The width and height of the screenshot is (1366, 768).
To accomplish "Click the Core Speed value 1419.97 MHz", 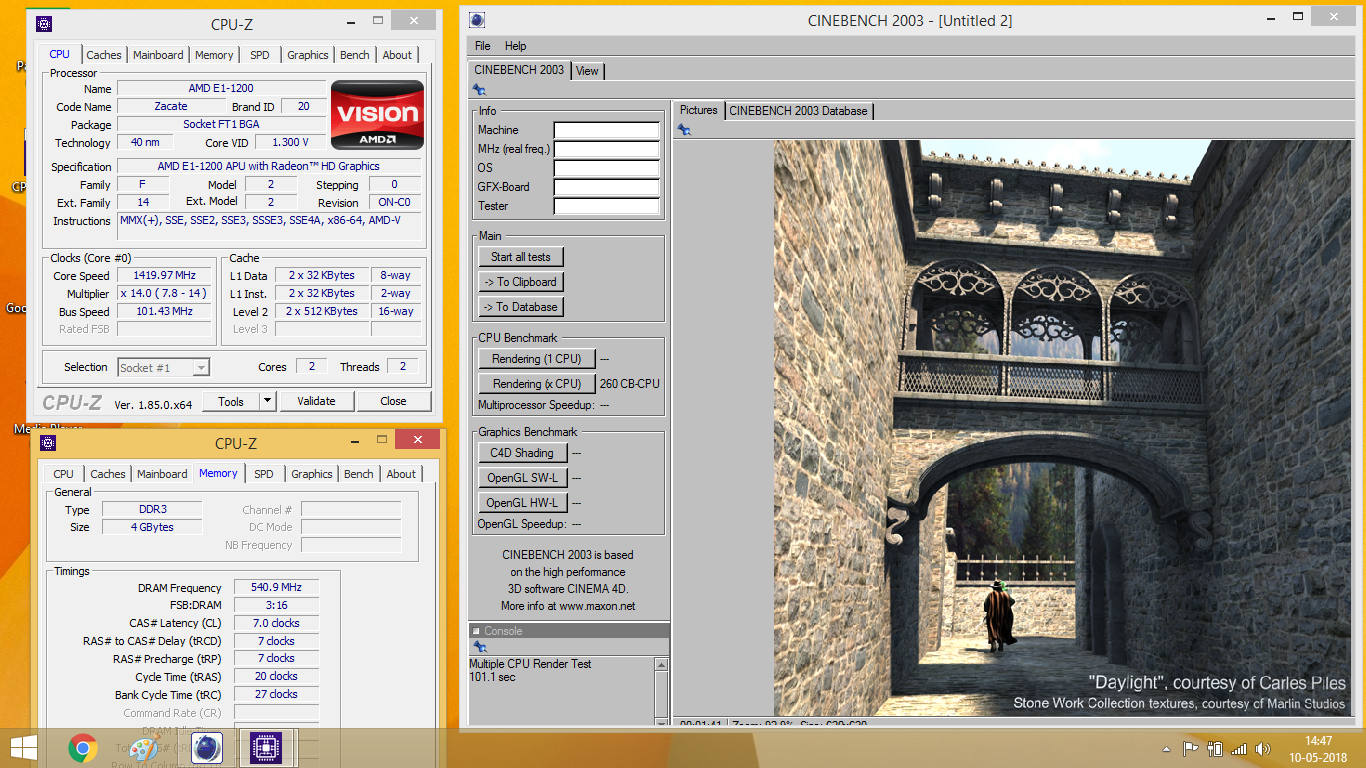I will coord(165,275).
